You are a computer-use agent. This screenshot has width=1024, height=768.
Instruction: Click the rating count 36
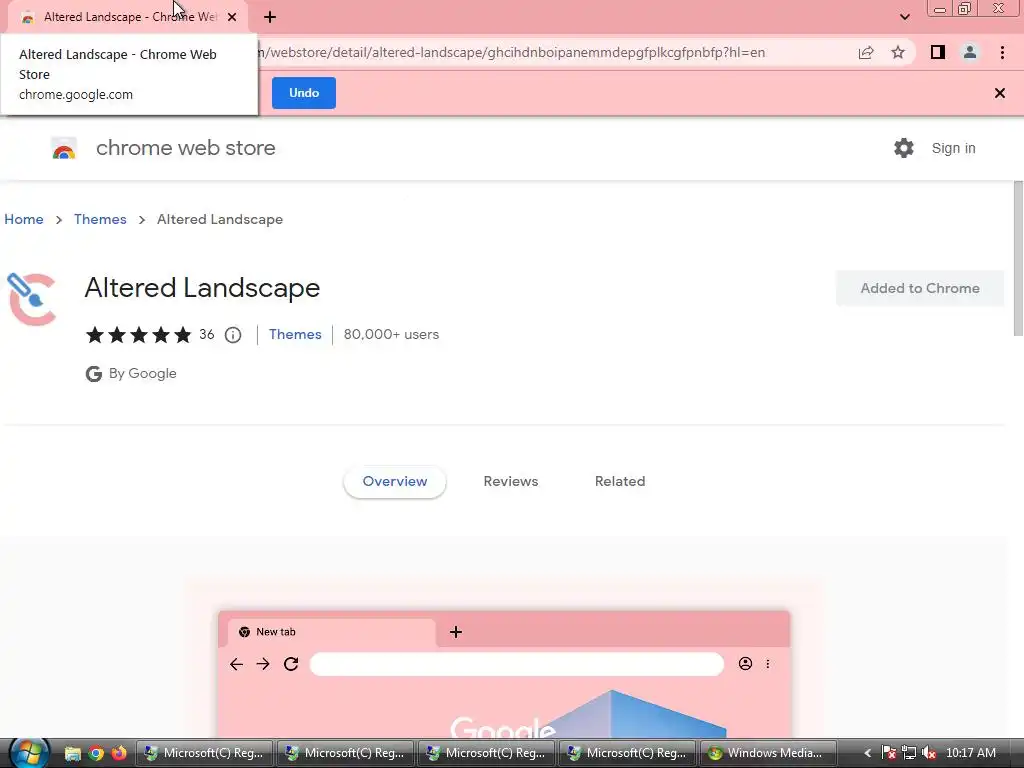(206, 334)
